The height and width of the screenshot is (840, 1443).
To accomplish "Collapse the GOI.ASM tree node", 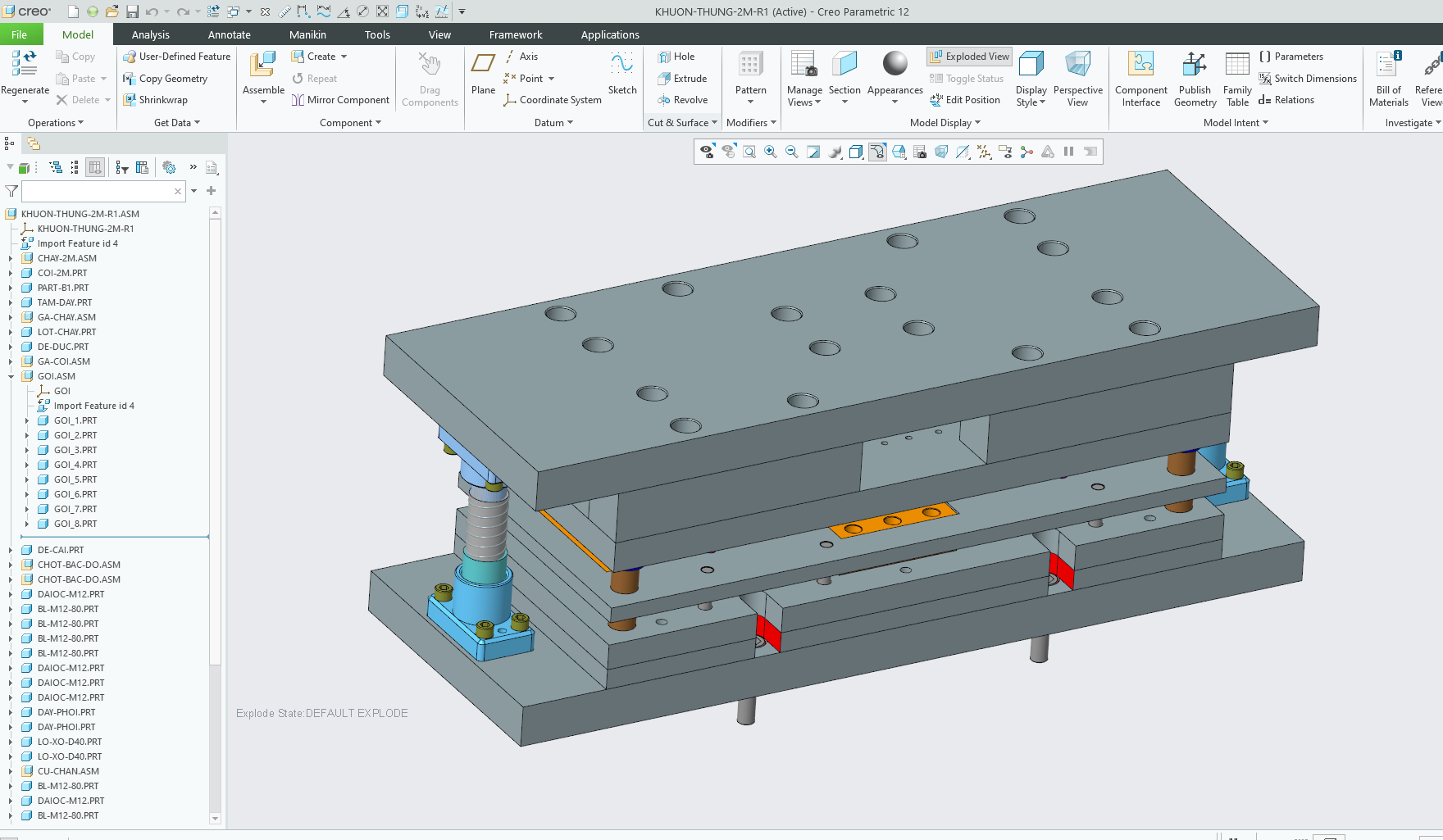I will click(11, 377).
